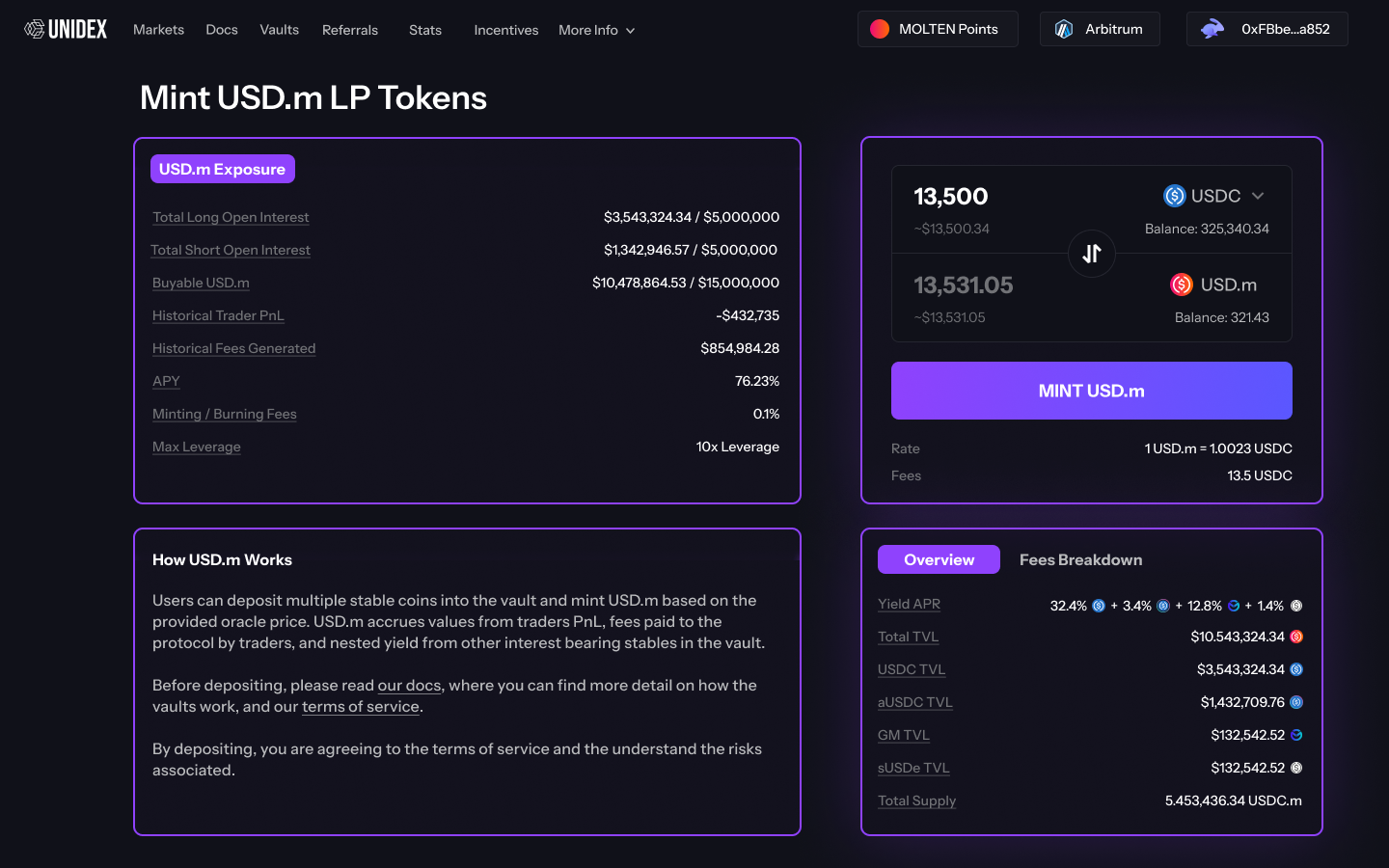Click the 10x Leverage value
Image resolution: width=1389 pixels, height=868 pixels.
(738, 447)
